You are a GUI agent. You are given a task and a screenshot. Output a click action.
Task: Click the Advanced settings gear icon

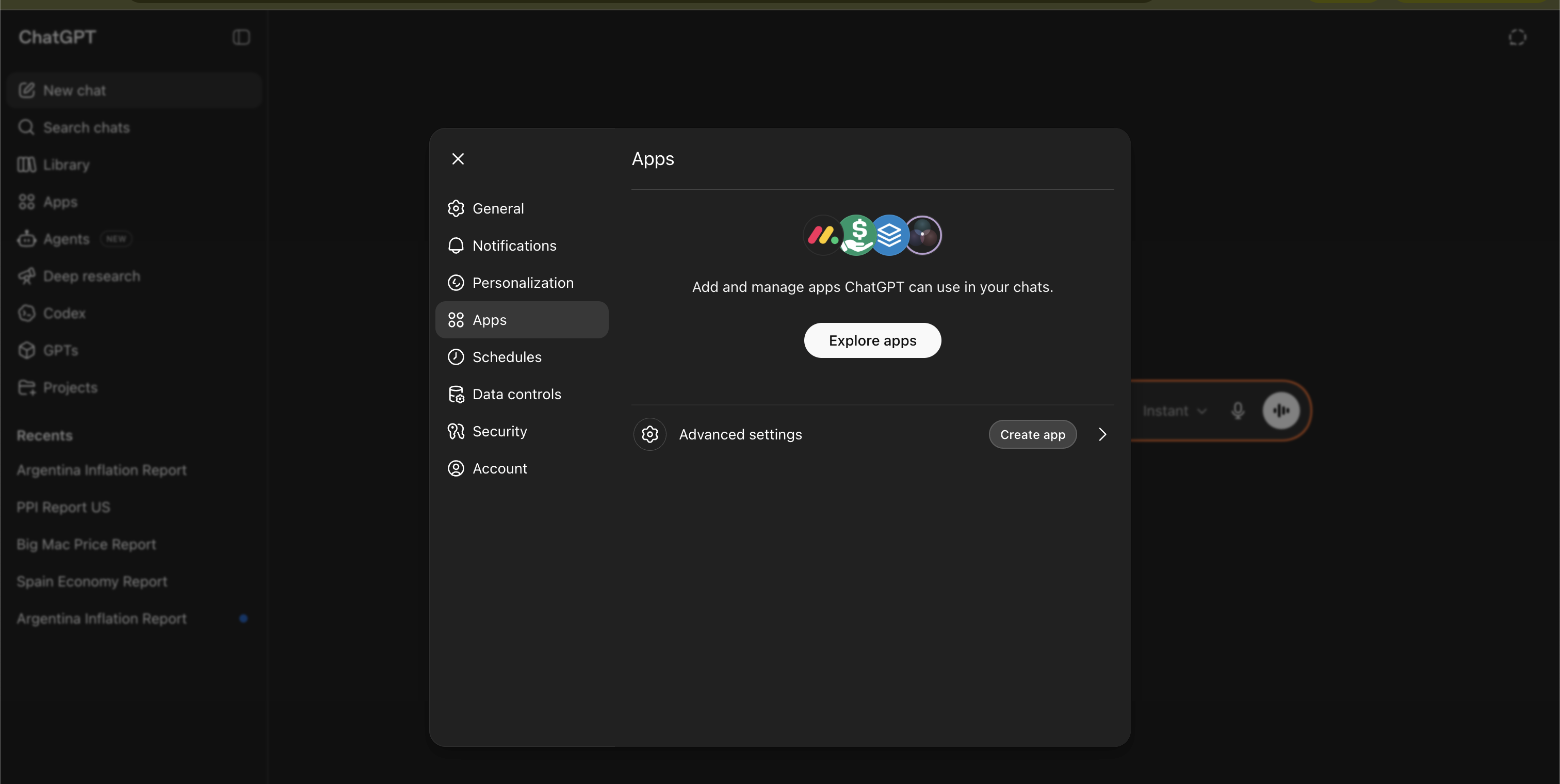click(649, 434)
